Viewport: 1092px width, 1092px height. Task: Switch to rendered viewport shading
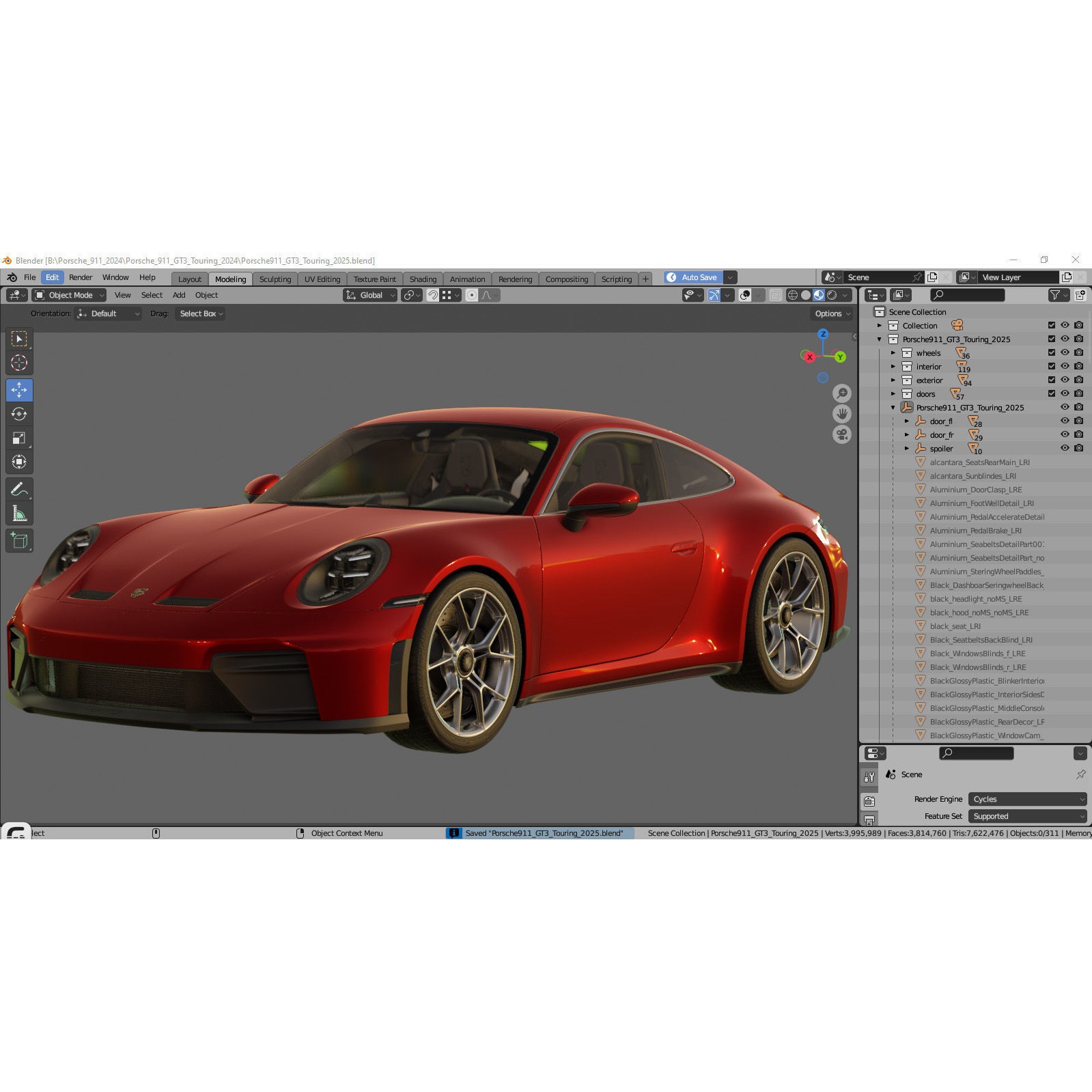tap(832, 295)
